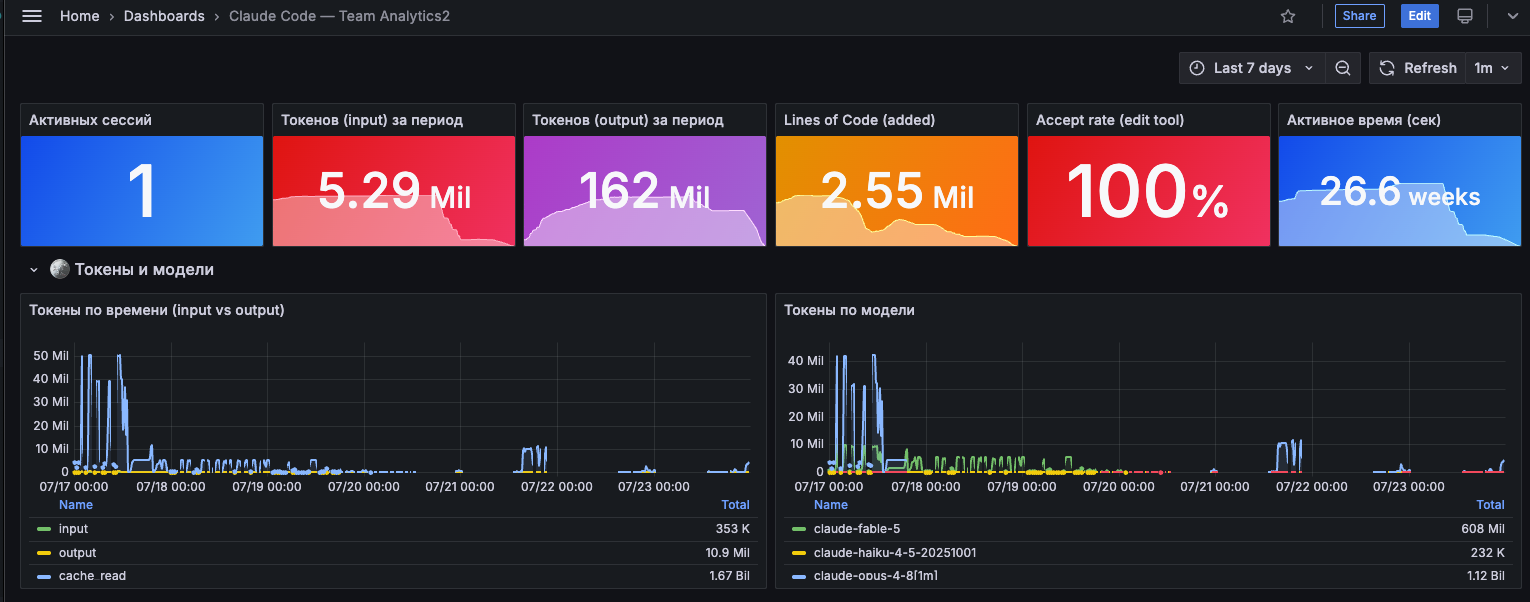
Task: Collapse the Токены и модели row
Action: click(33, 269)
